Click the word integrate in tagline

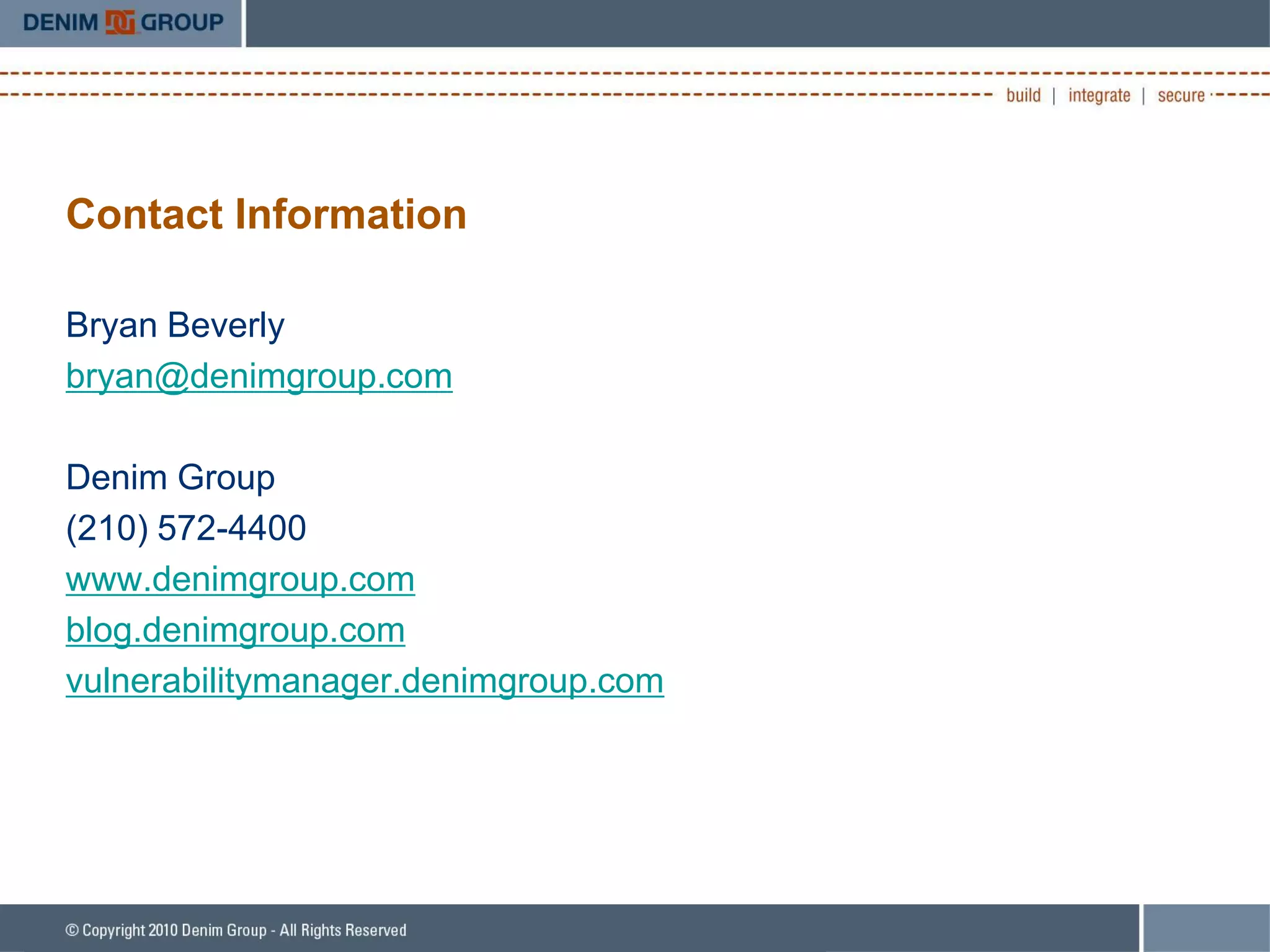(x=1099, y=96)
